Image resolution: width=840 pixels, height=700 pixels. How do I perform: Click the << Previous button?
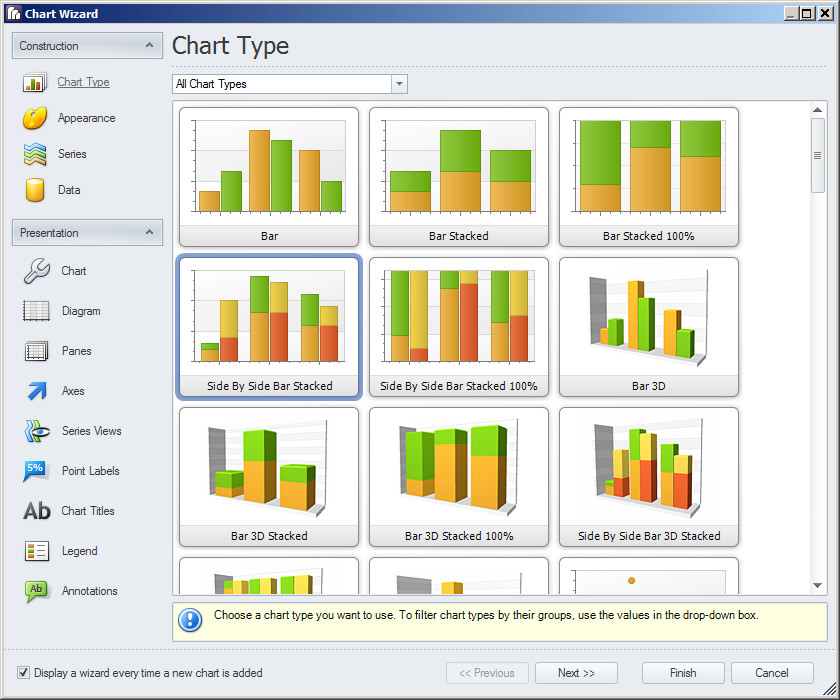point(487,673)
